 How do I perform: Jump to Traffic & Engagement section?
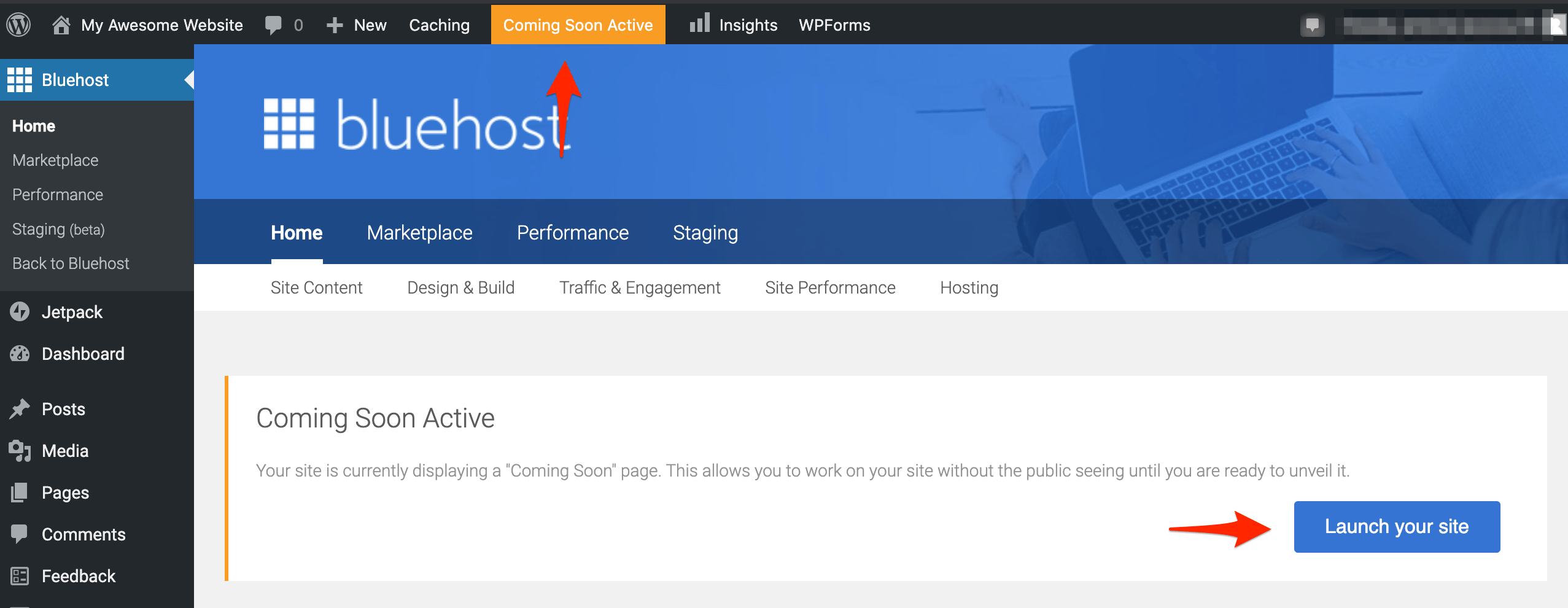640,287
